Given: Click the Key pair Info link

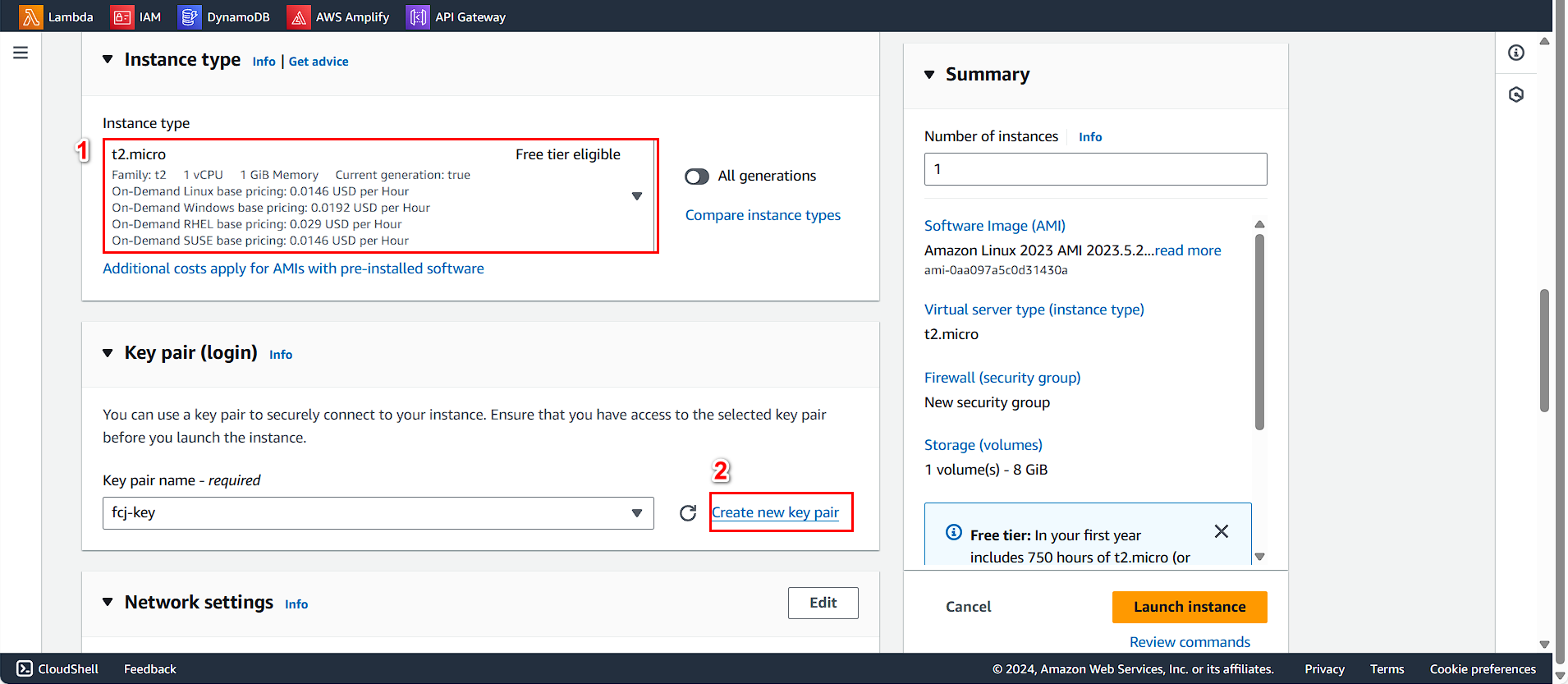Looking at the screenshot, I should coord(281,355).
